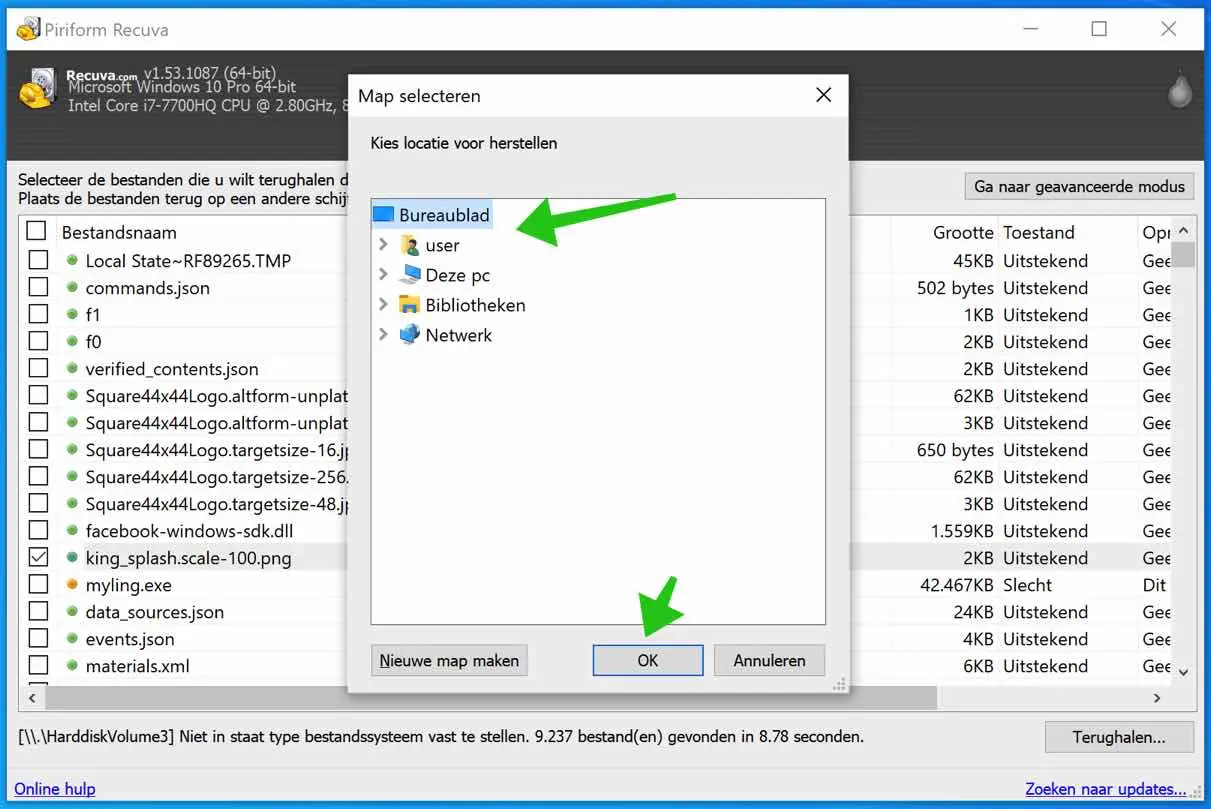Click the horizontal scroll right arrow

[x=1157, y=698]
